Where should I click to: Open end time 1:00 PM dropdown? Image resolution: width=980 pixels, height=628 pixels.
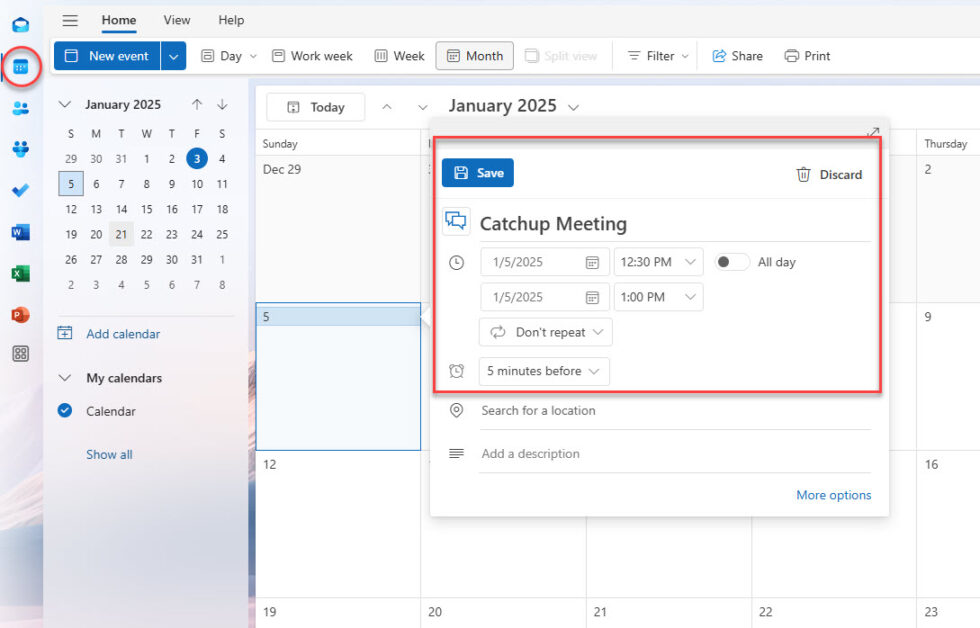pos(658,297)
